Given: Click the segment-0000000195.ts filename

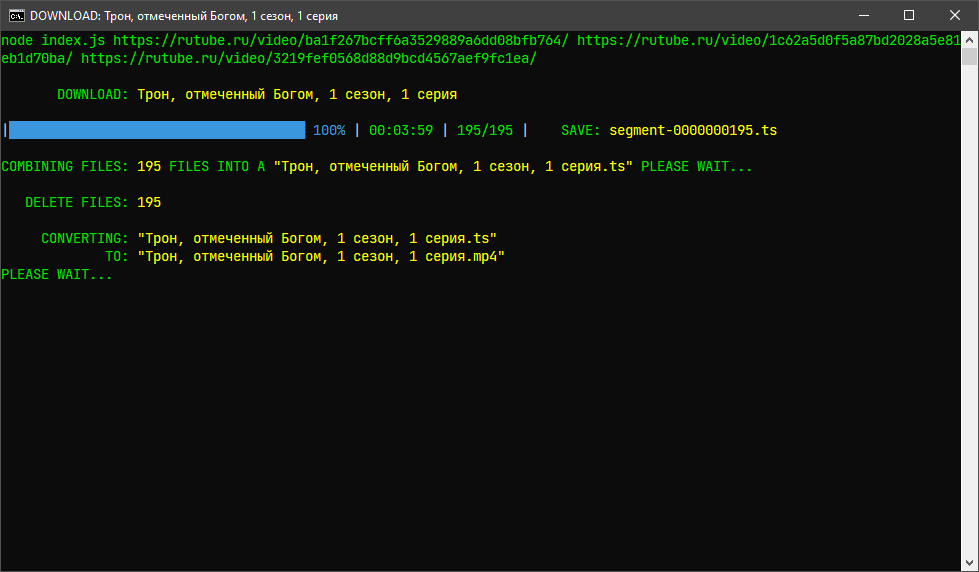Looking at the screenshot, I should click(692, 131).
